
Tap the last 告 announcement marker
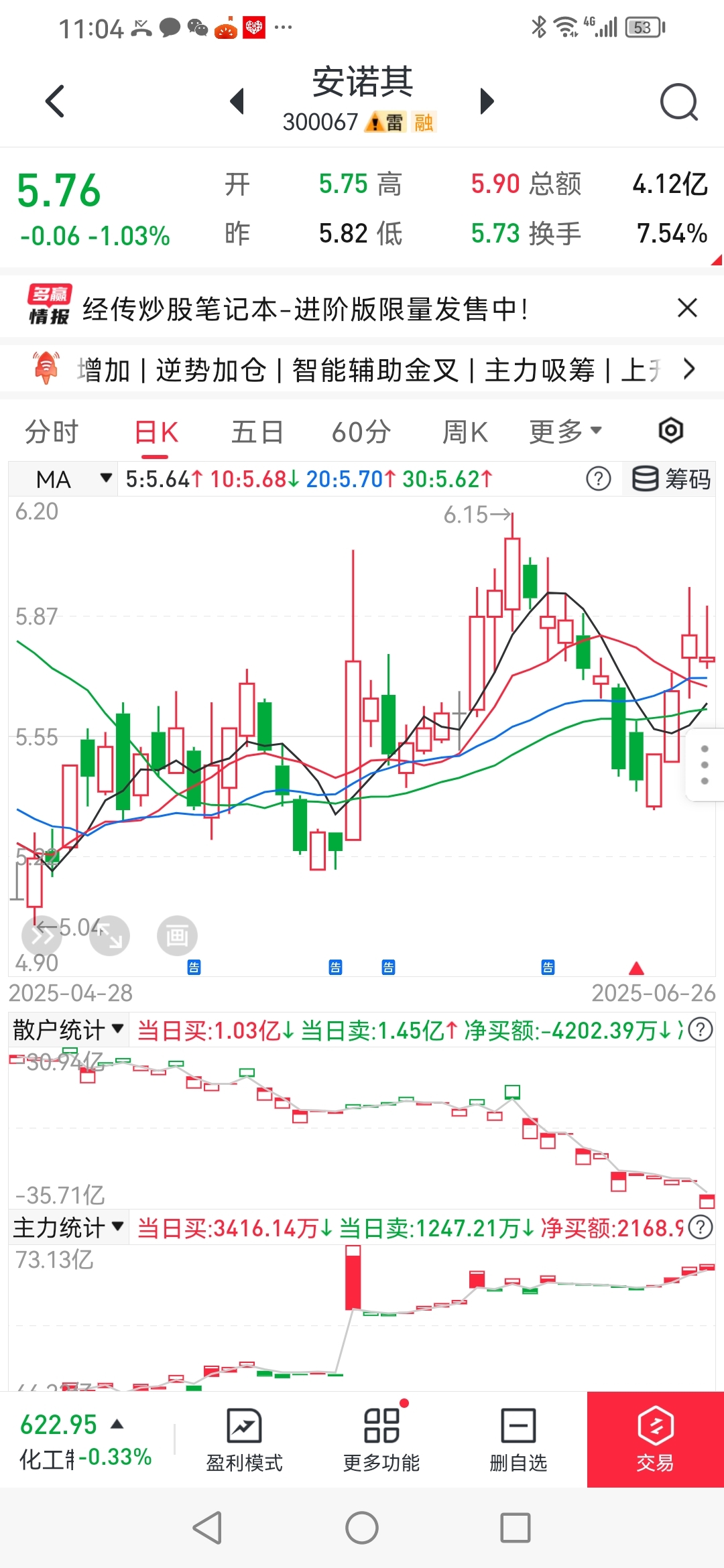pos(548,967)
